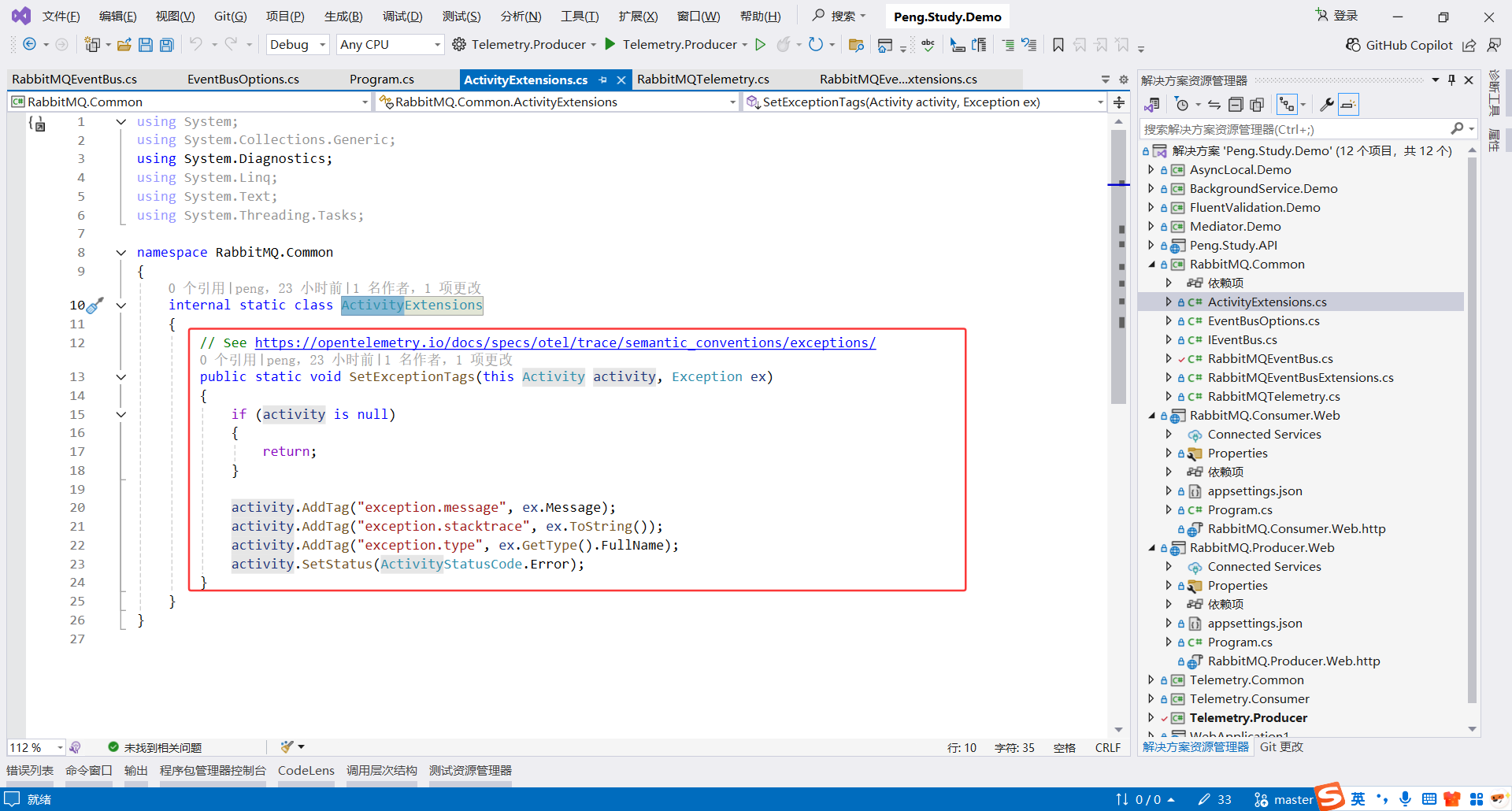Click the Share icon beside GitHub Copilot

click(1469, 45)
